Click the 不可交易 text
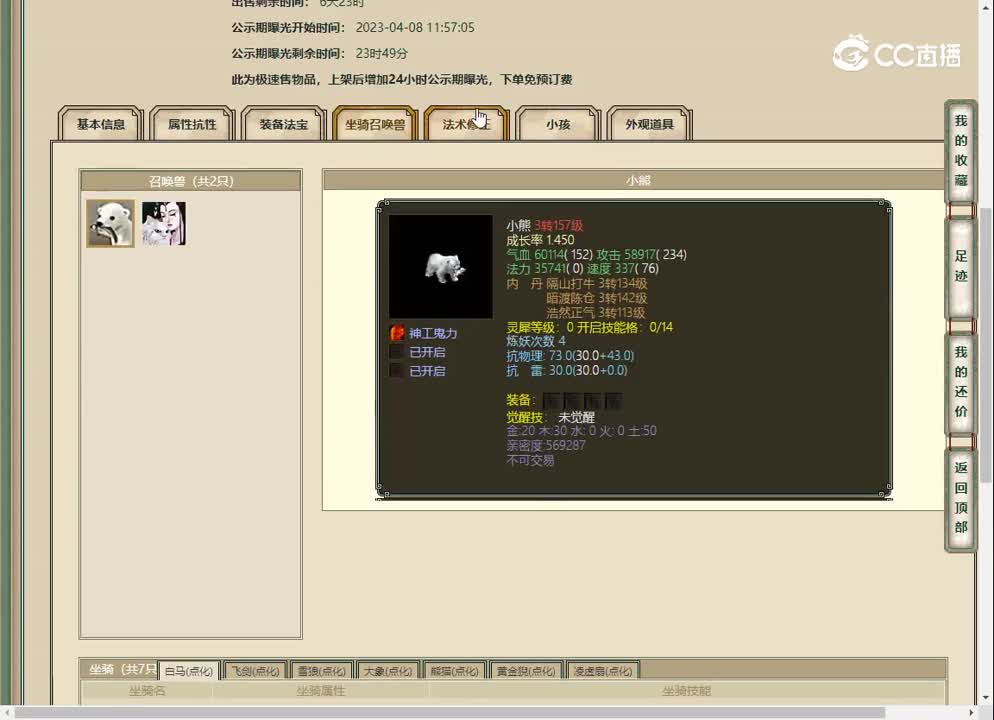This screenshot has height=720, width=994. click(x=530, y=460)
